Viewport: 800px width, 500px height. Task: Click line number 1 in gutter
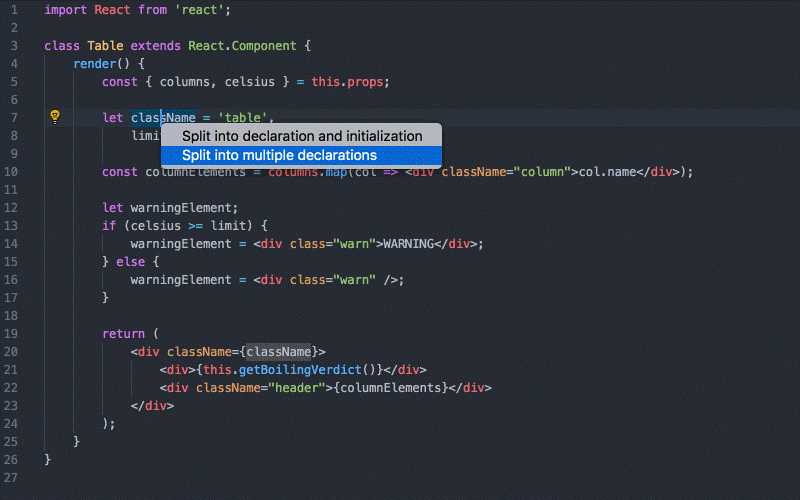pyautogui.click(x=14, y=10)
